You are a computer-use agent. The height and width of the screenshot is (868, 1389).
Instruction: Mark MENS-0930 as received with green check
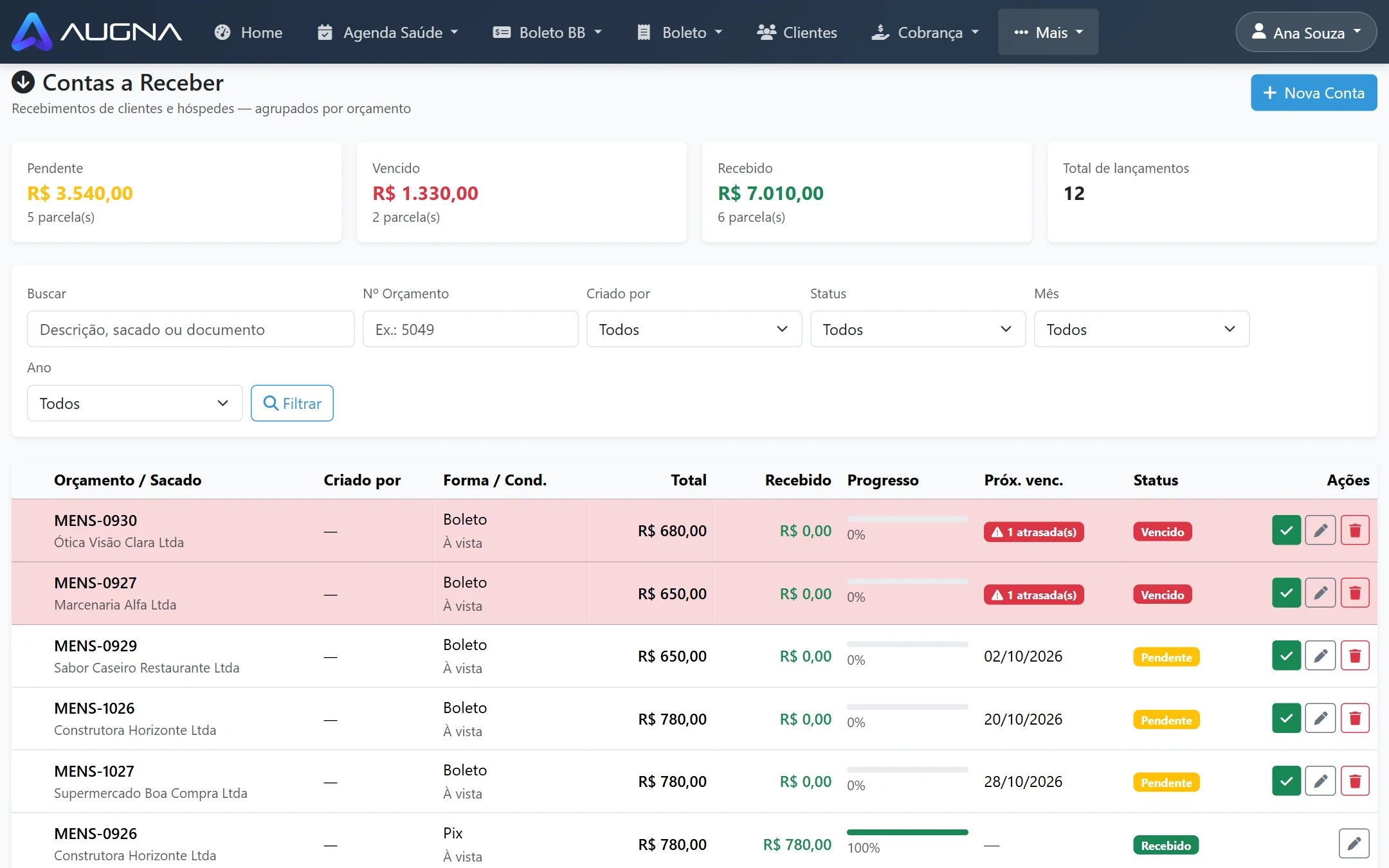(1286, 530)
